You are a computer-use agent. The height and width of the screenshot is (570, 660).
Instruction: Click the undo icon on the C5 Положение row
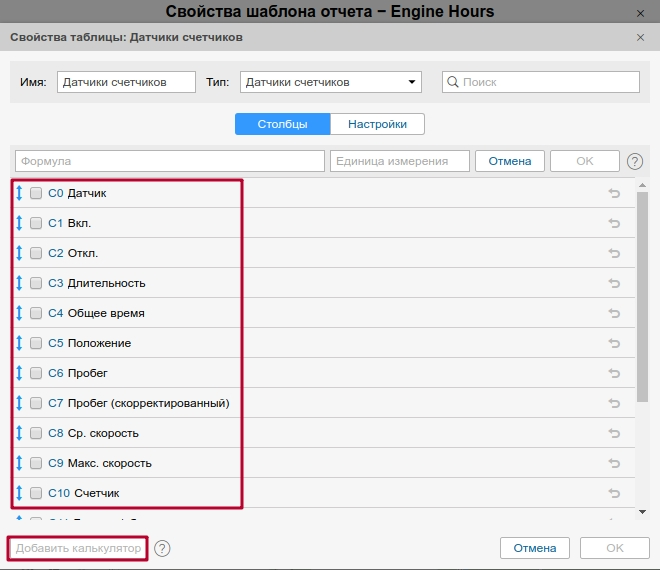tap(614, 343)
